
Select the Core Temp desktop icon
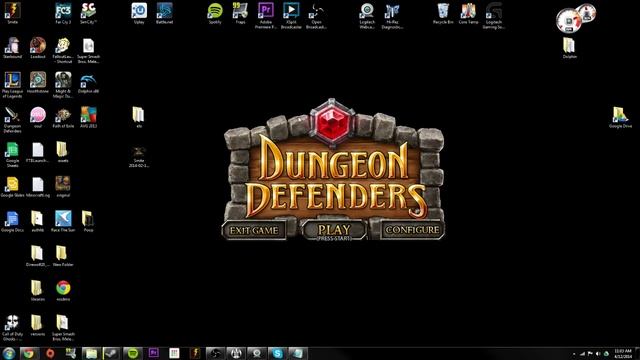click(x=468, y=13)
